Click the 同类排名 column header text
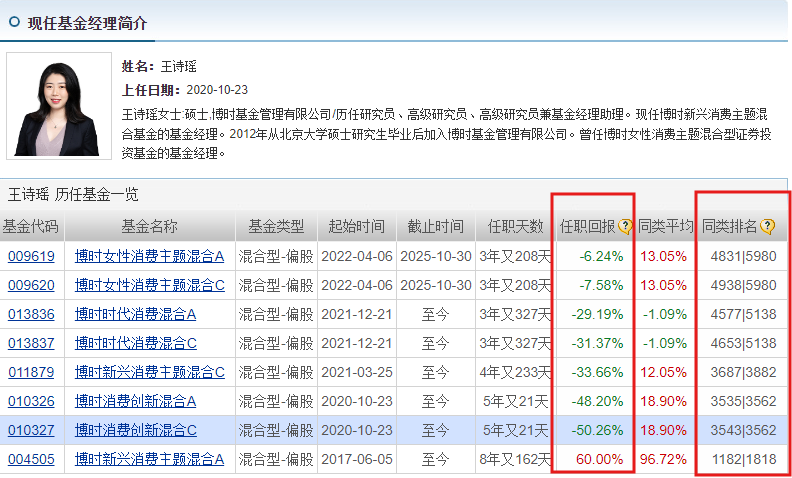 [x=729, y=226]
